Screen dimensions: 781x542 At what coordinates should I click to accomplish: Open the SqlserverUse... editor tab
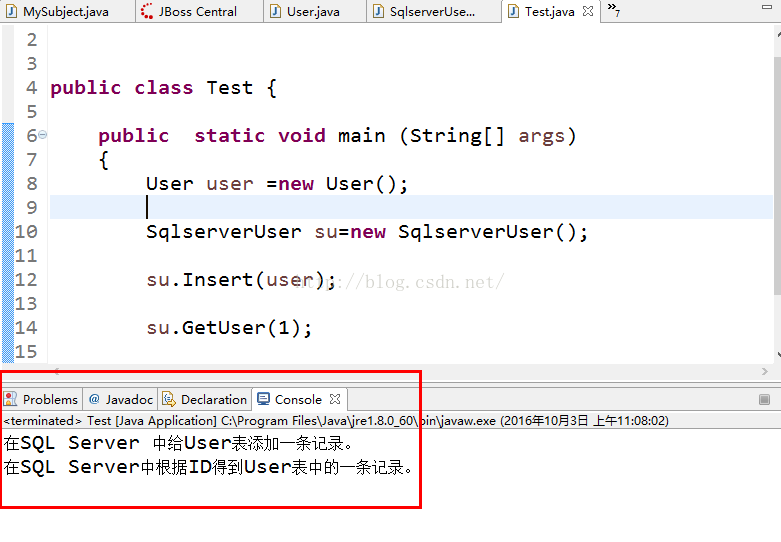(x=432, y=11)
